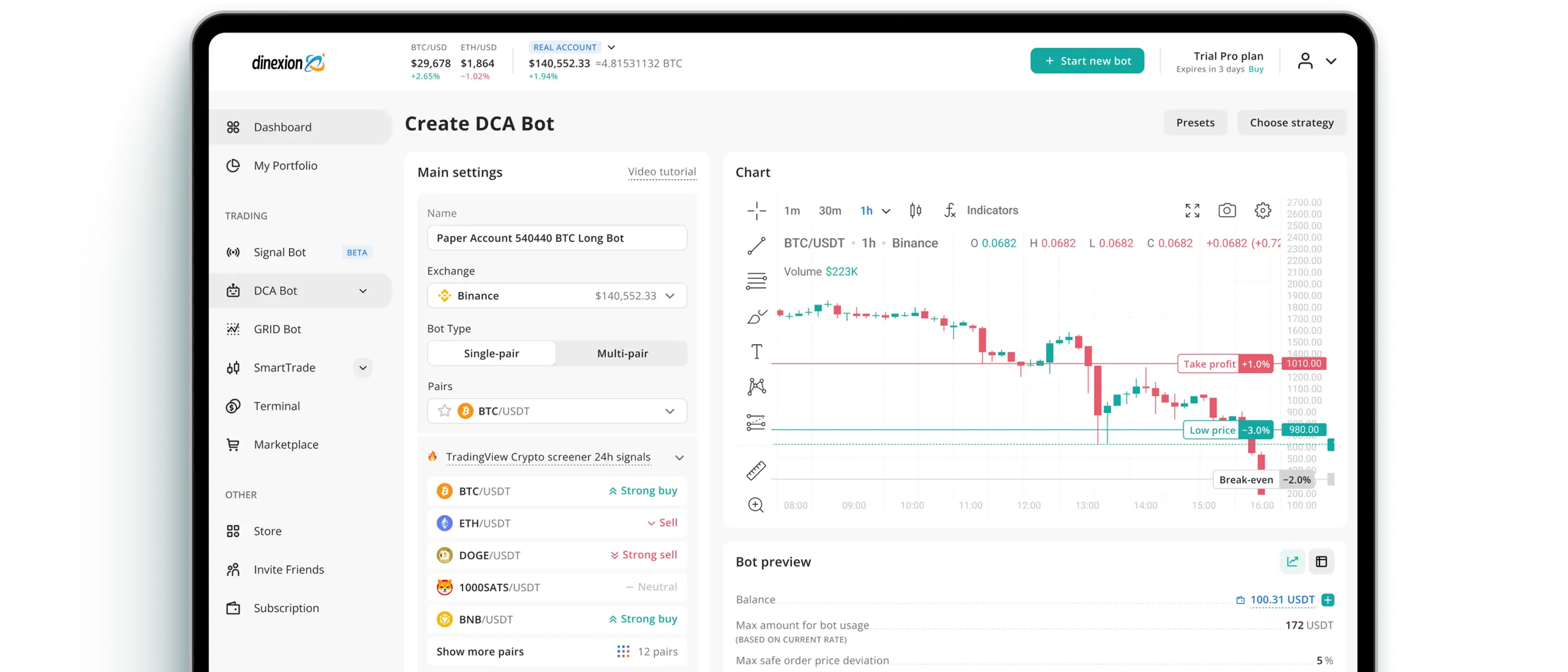Open chart settings gear icon
Image resolution: width=1568 pixels, height=672 pixels.
1262,211
